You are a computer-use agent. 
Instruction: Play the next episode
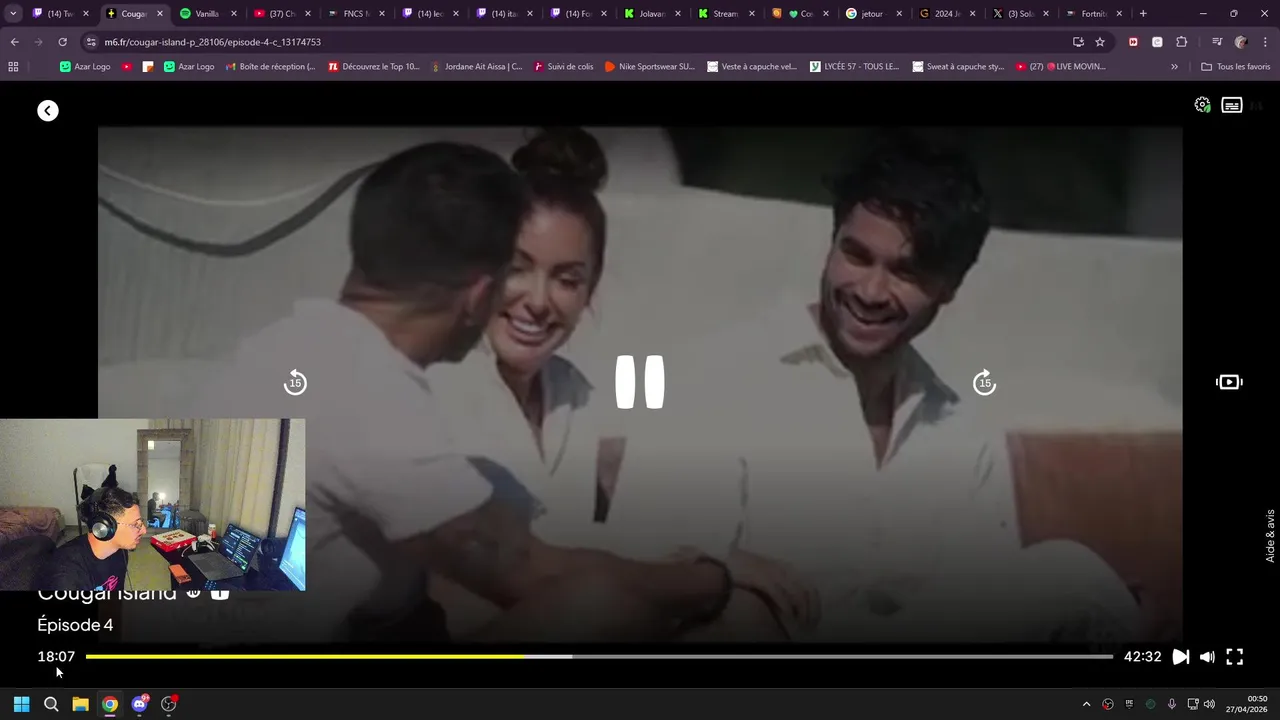pyautogui.click(x=1181, y=657)
